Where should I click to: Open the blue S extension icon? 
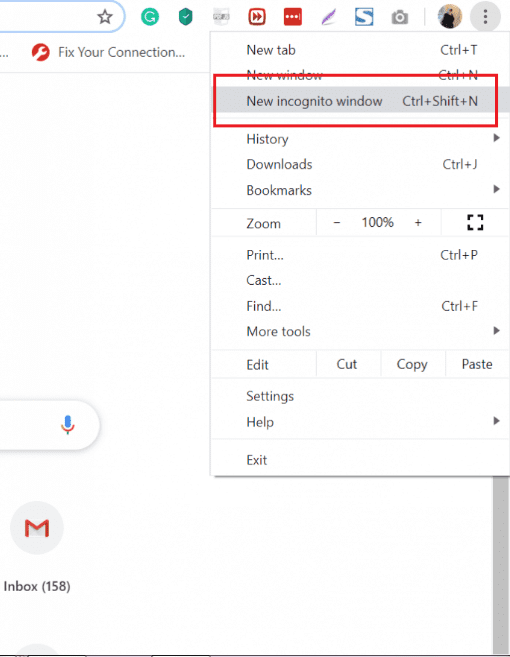[364, 17]
